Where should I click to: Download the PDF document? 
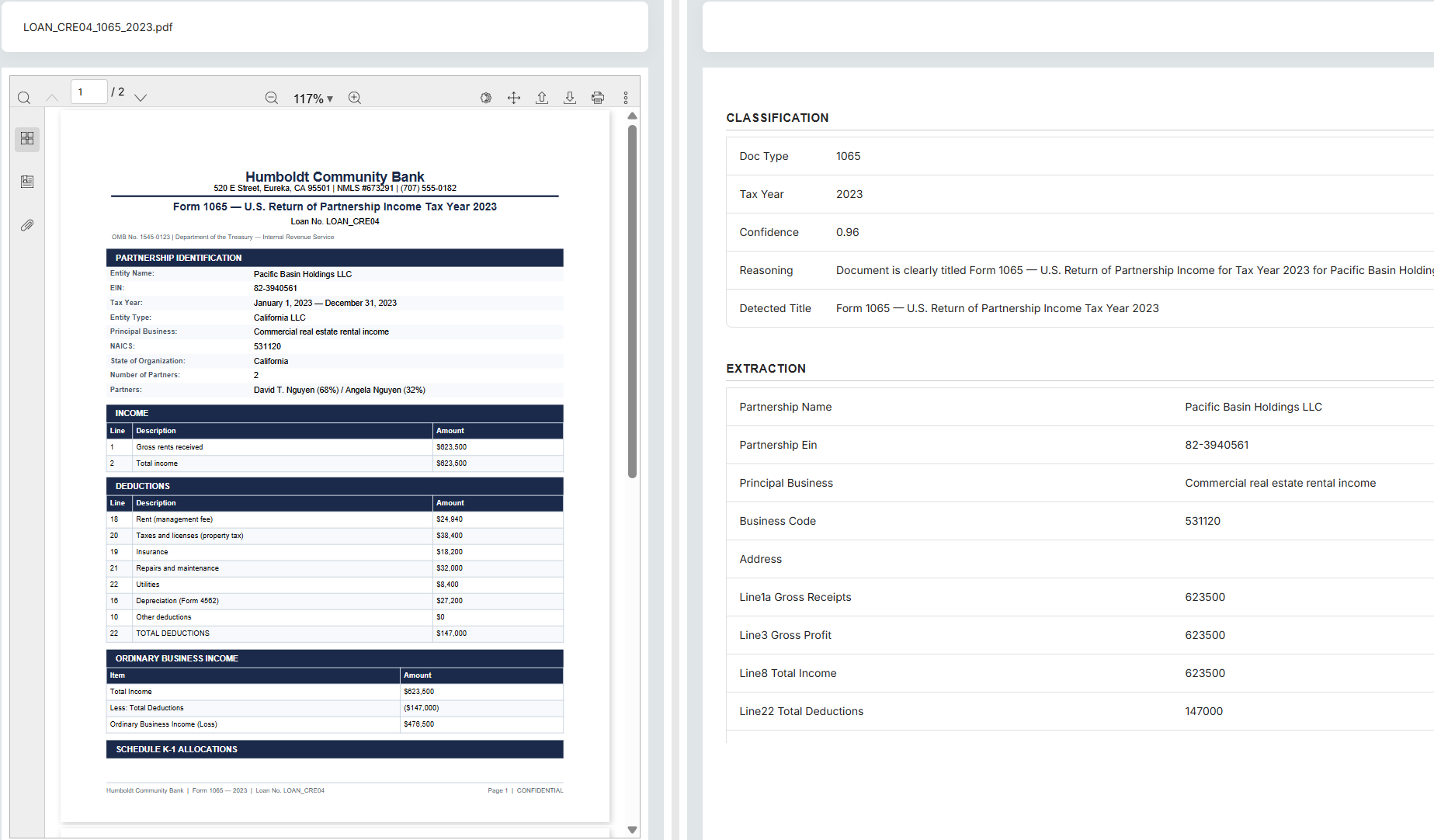(570, 98)
